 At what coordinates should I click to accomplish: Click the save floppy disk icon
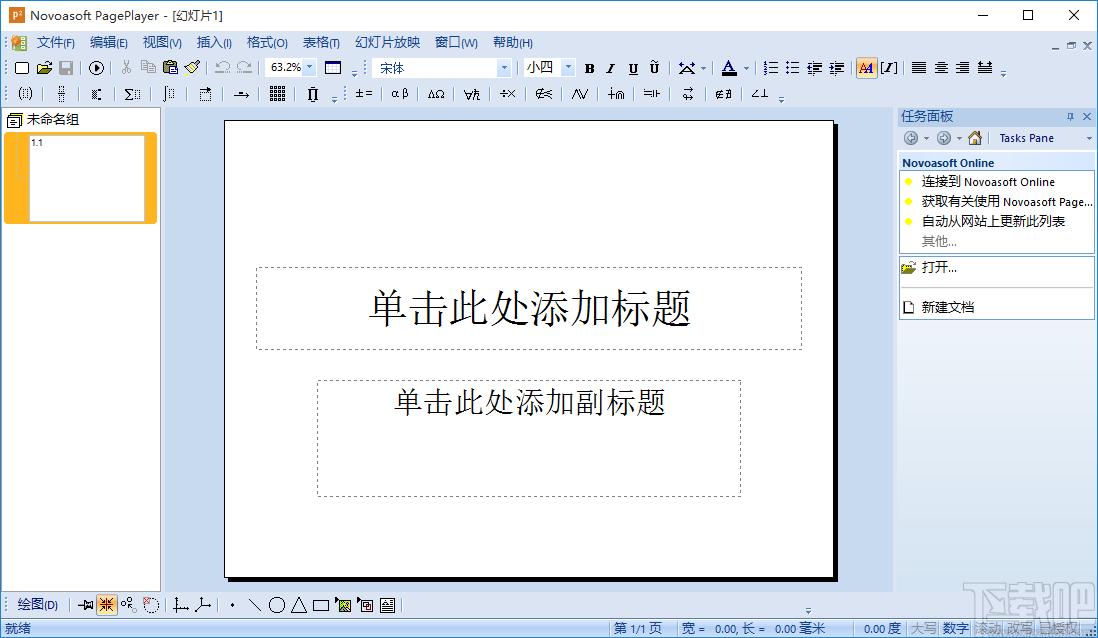coord(66,68)
